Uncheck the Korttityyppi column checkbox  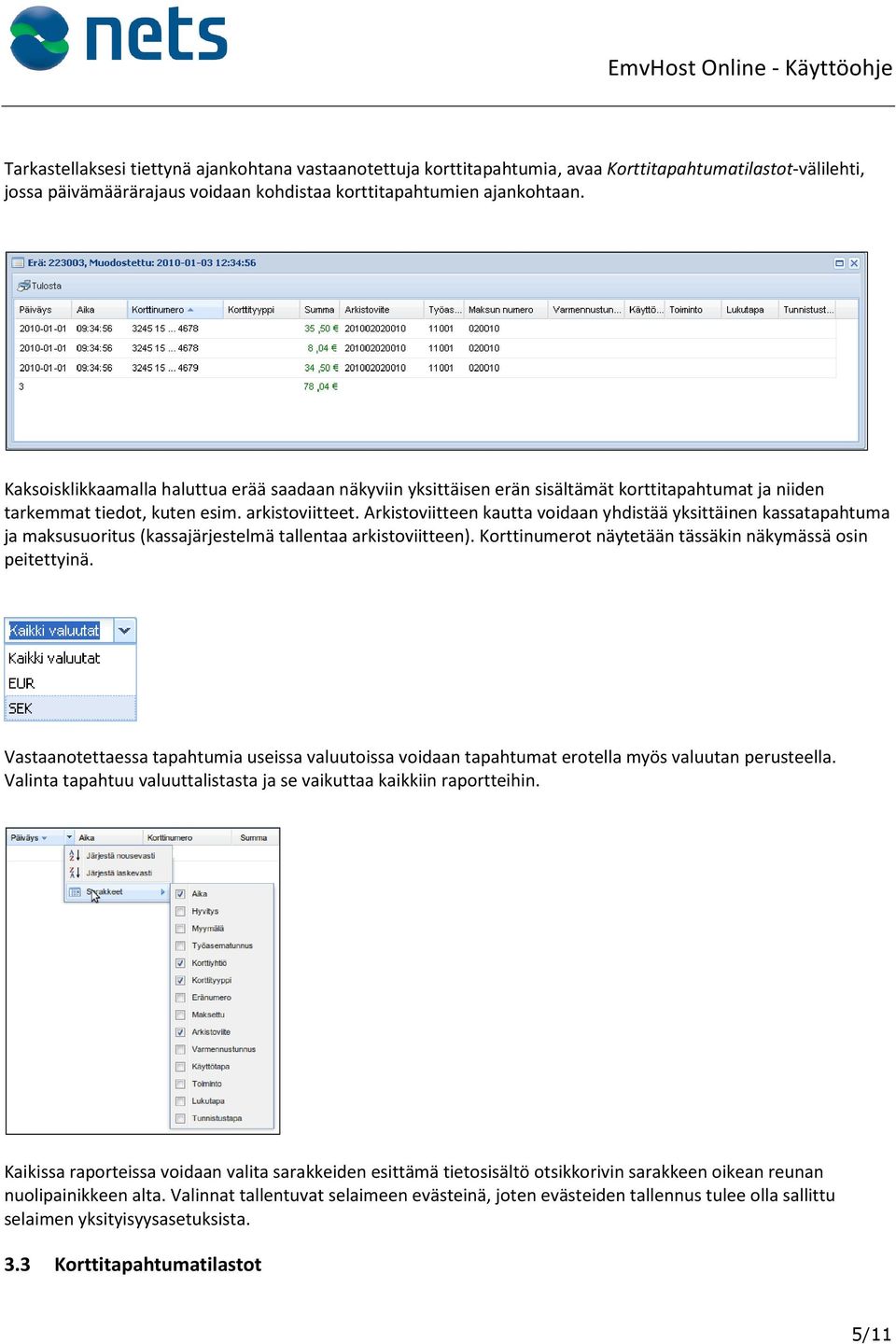[x=180, y=981]
